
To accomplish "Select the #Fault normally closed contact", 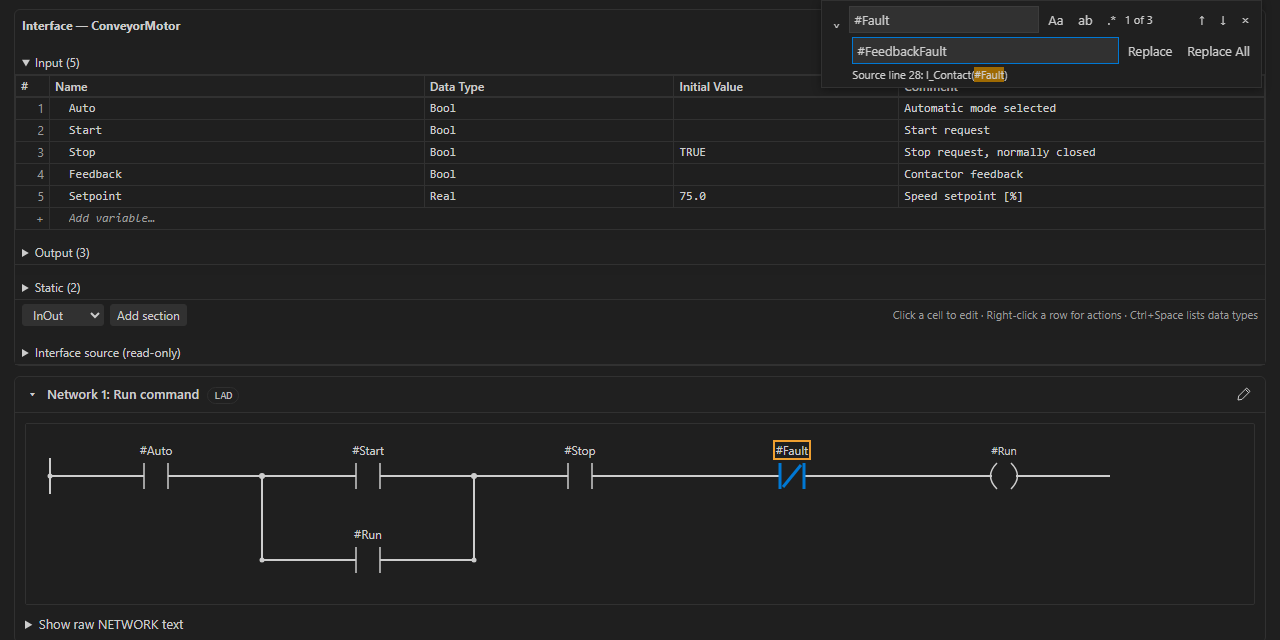I will tap(792, 476).
